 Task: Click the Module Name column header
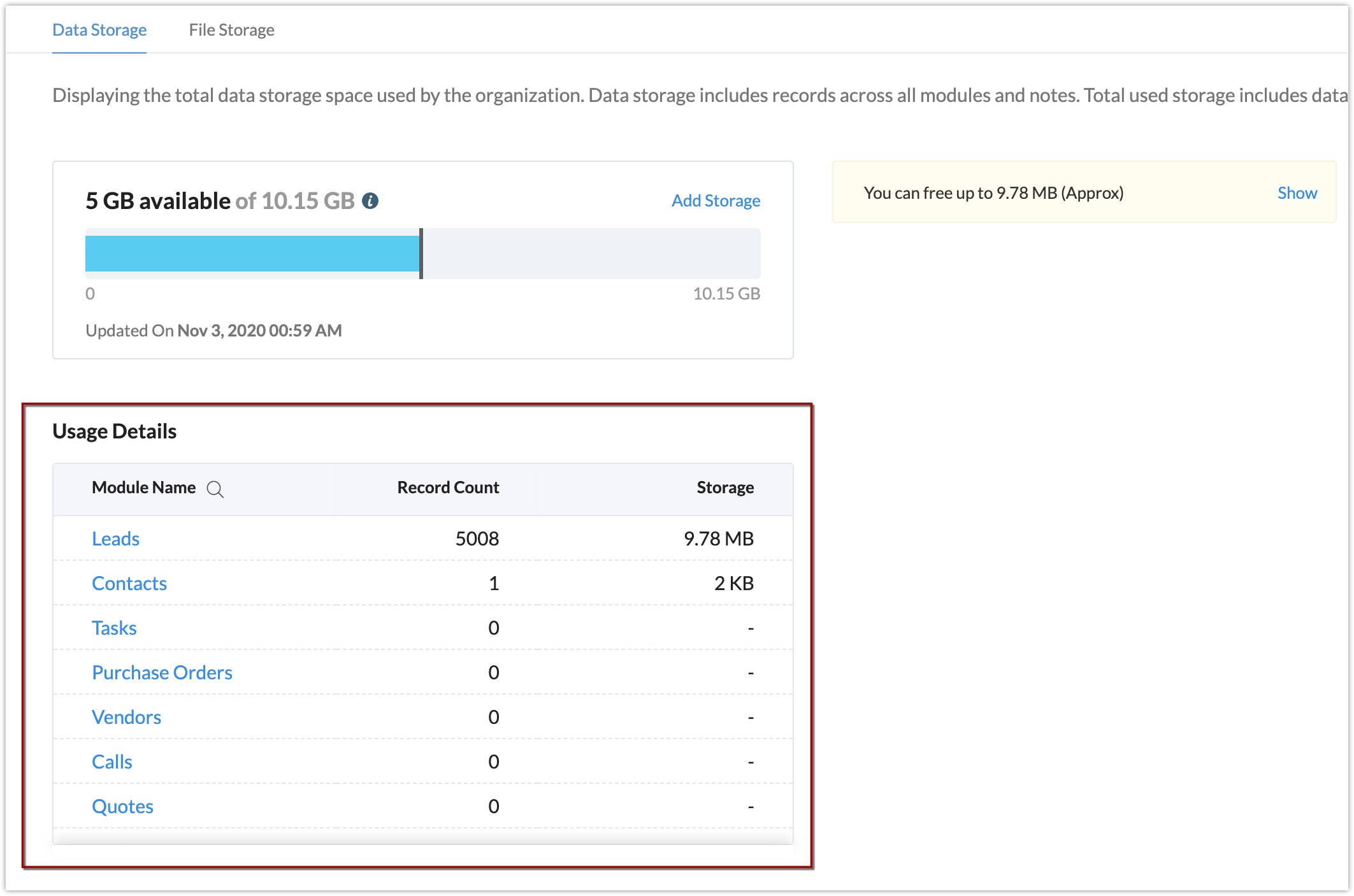144,488
